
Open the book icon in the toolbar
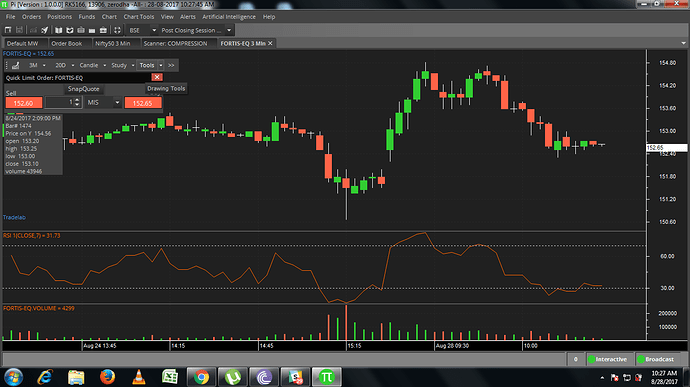pyautogui.click(x=59, y=30)
